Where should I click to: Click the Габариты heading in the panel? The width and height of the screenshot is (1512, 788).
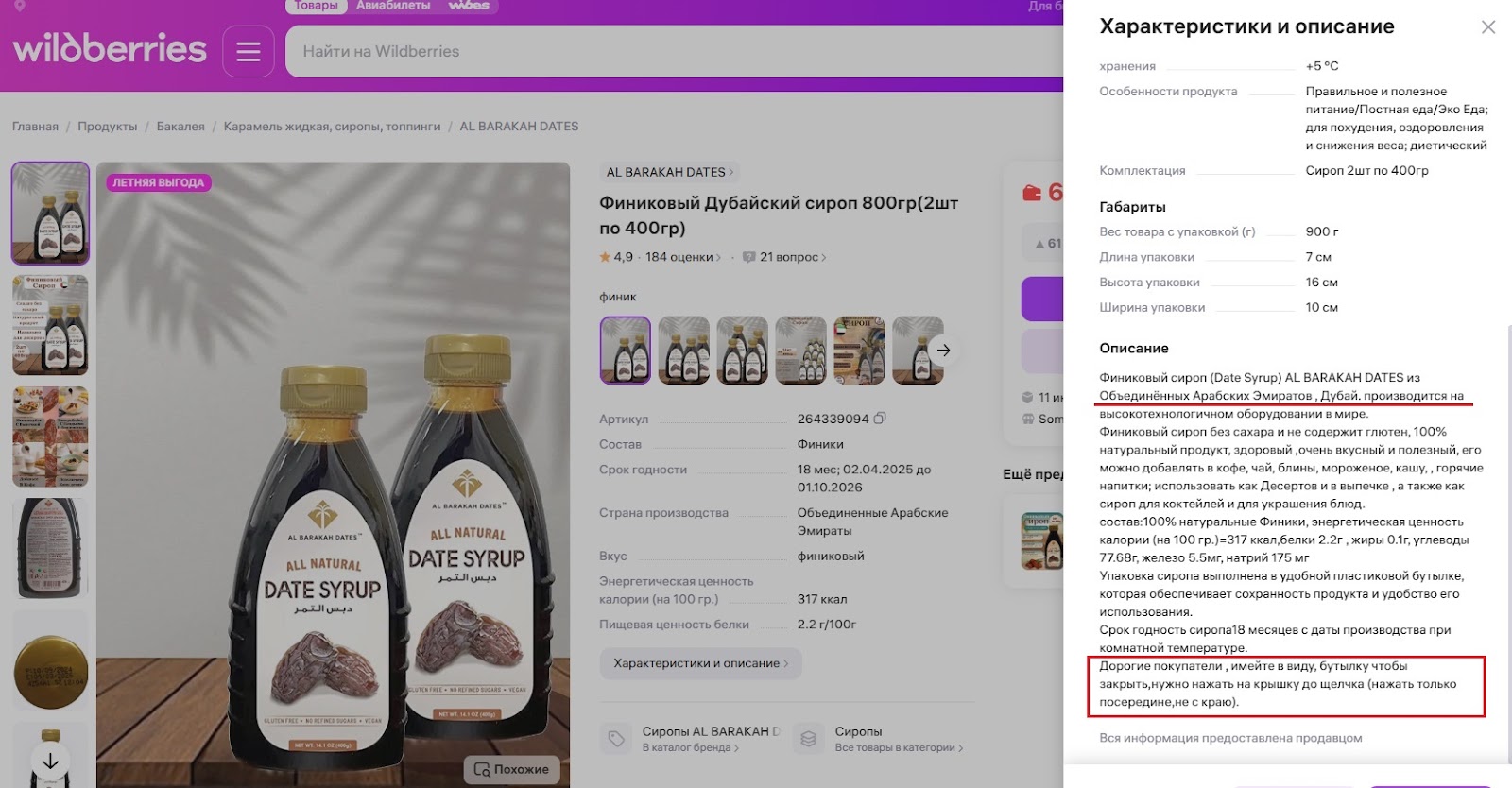[1132, 207]
